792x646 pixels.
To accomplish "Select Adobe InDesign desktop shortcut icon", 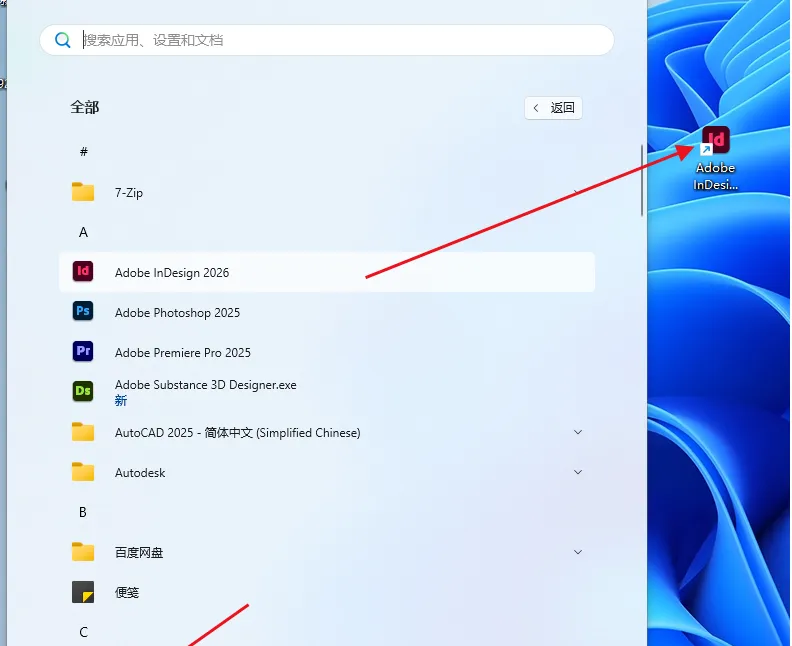I will coord(716,140).
